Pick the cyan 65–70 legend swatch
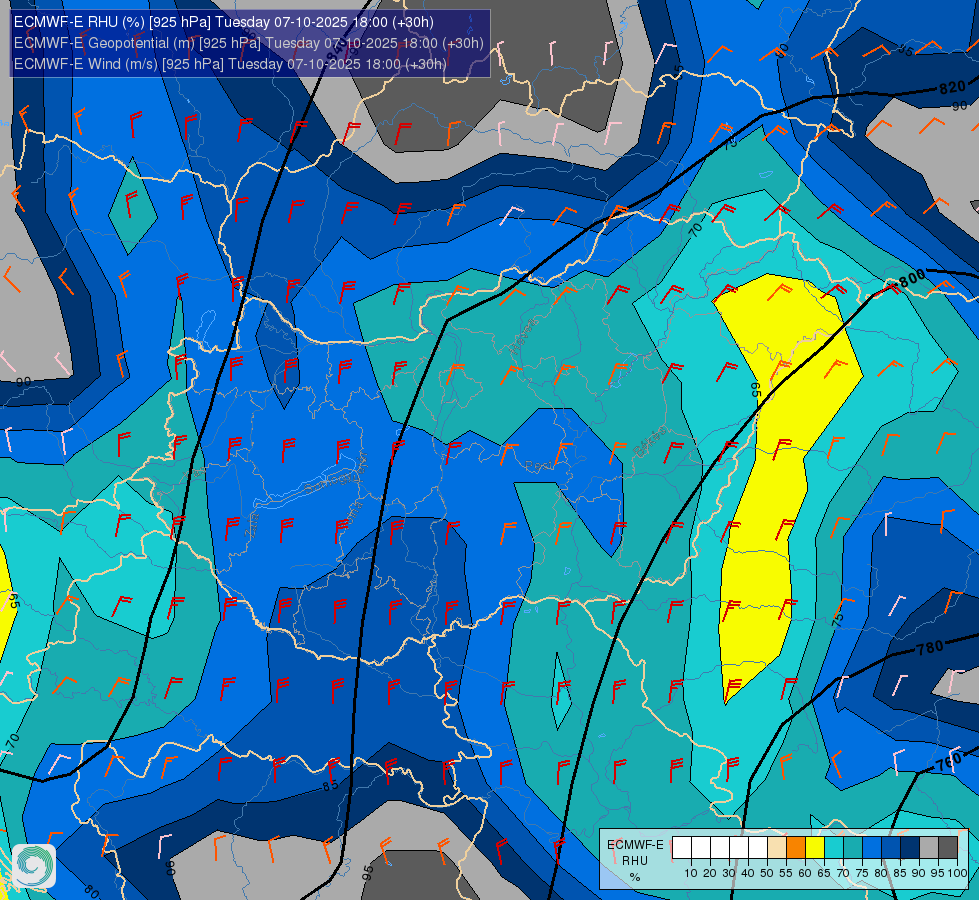The image size is (979, 900). (x=834, y=848)
